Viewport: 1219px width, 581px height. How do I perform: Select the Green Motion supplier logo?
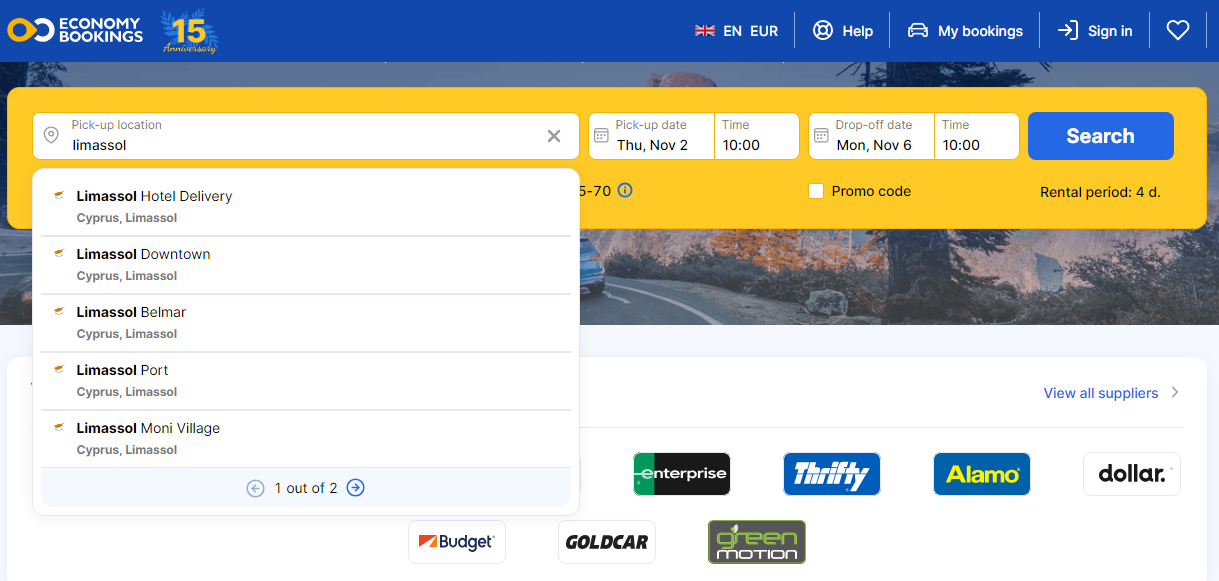(756, 542)
